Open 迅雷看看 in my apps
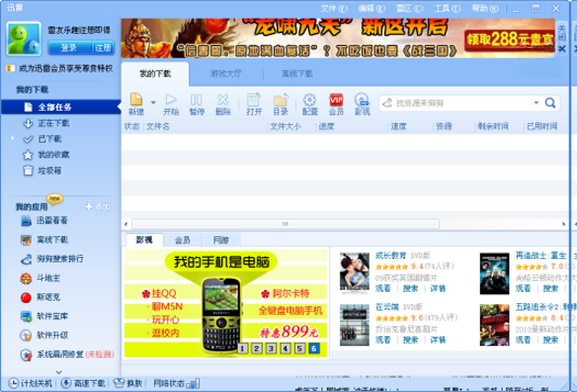 pyautogui.click(x=44, y=221)
